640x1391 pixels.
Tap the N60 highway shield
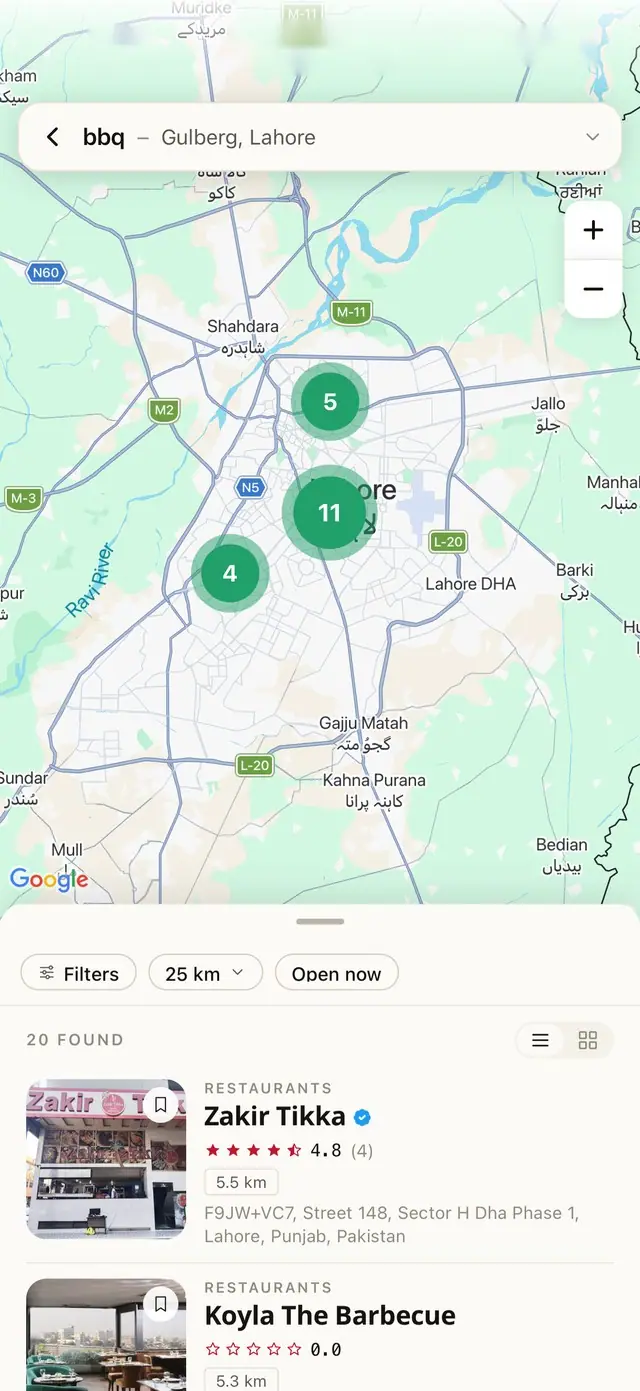46,272
